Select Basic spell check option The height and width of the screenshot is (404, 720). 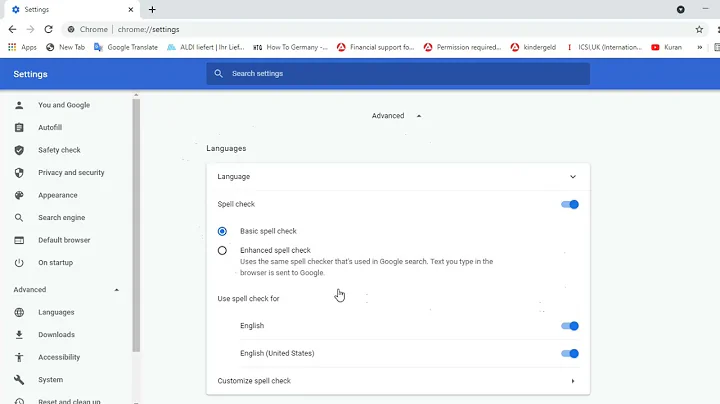click(222, 231)
